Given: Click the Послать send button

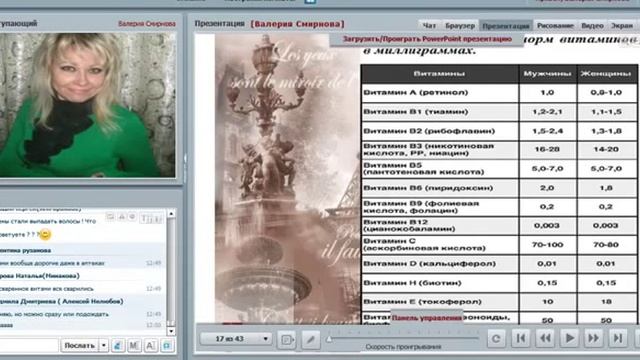Looking at the screenshot, I should pyautogui.click(x=80, y=345).
